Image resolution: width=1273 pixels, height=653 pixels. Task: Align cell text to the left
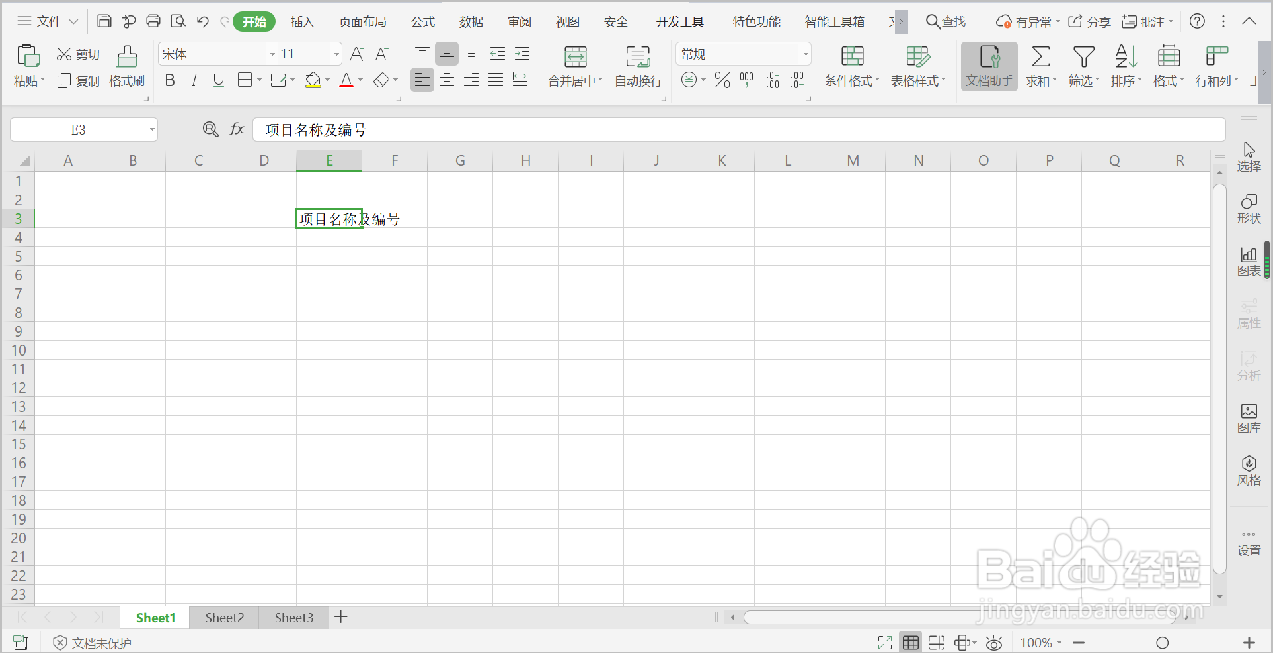pyautogui.click(x=423, y=80)
